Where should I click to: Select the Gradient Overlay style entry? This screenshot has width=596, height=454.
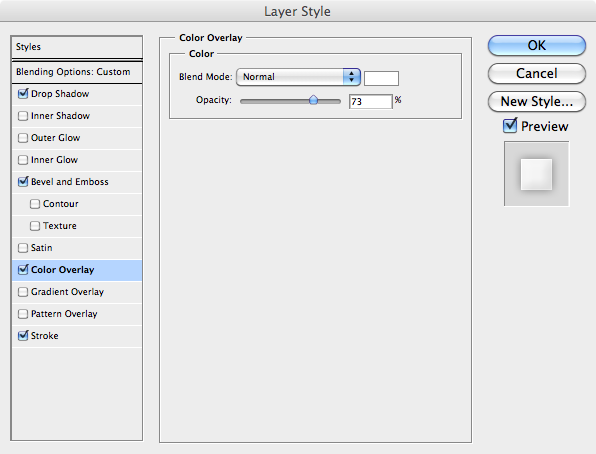[x=77, y=292]
